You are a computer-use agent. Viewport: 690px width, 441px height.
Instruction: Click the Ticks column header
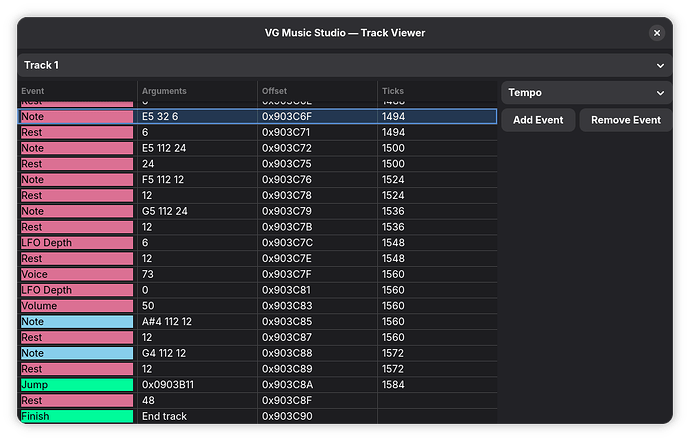click(x=436, y=91)
